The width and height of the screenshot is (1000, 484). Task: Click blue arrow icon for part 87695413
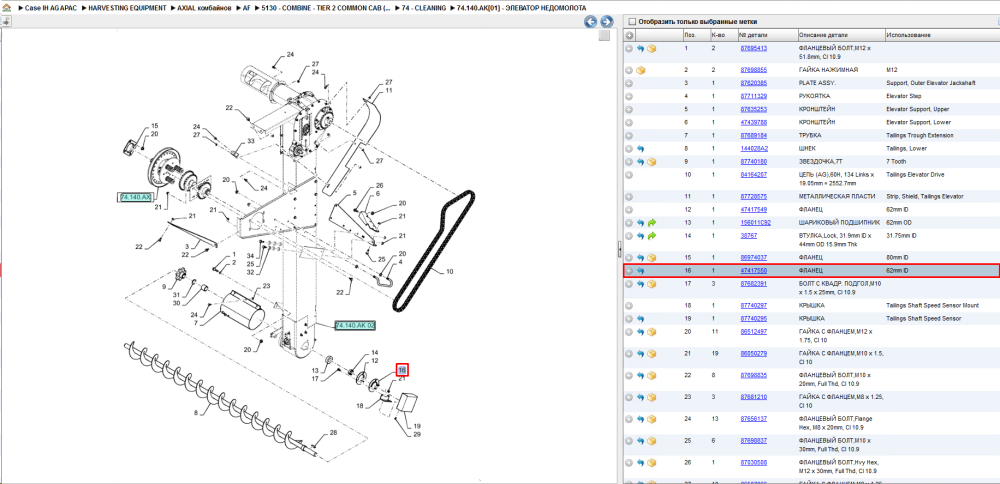pos(640,48)
